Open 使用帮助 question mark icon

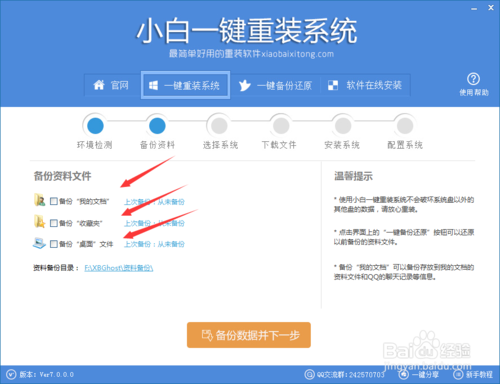[x=473, y=79]
